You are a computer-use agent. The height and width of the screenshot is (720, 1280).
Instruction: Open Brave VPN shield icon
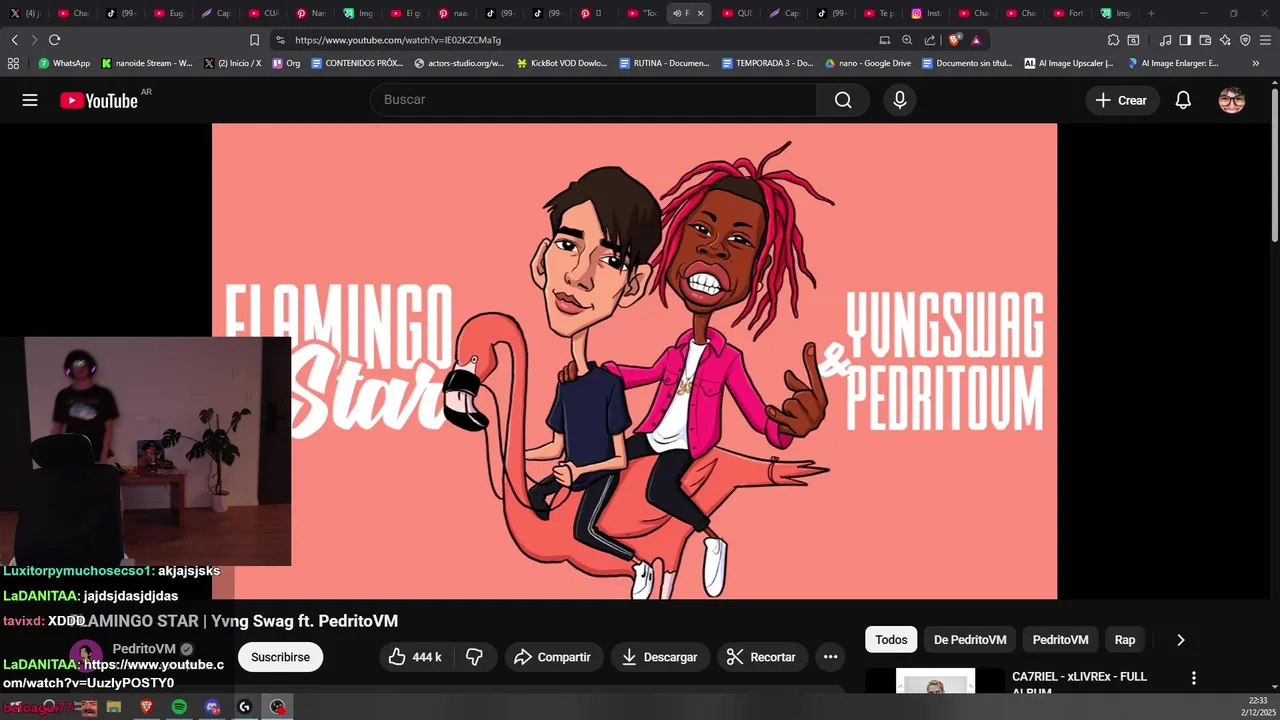pyautogui.click(x=1245, y=40)
